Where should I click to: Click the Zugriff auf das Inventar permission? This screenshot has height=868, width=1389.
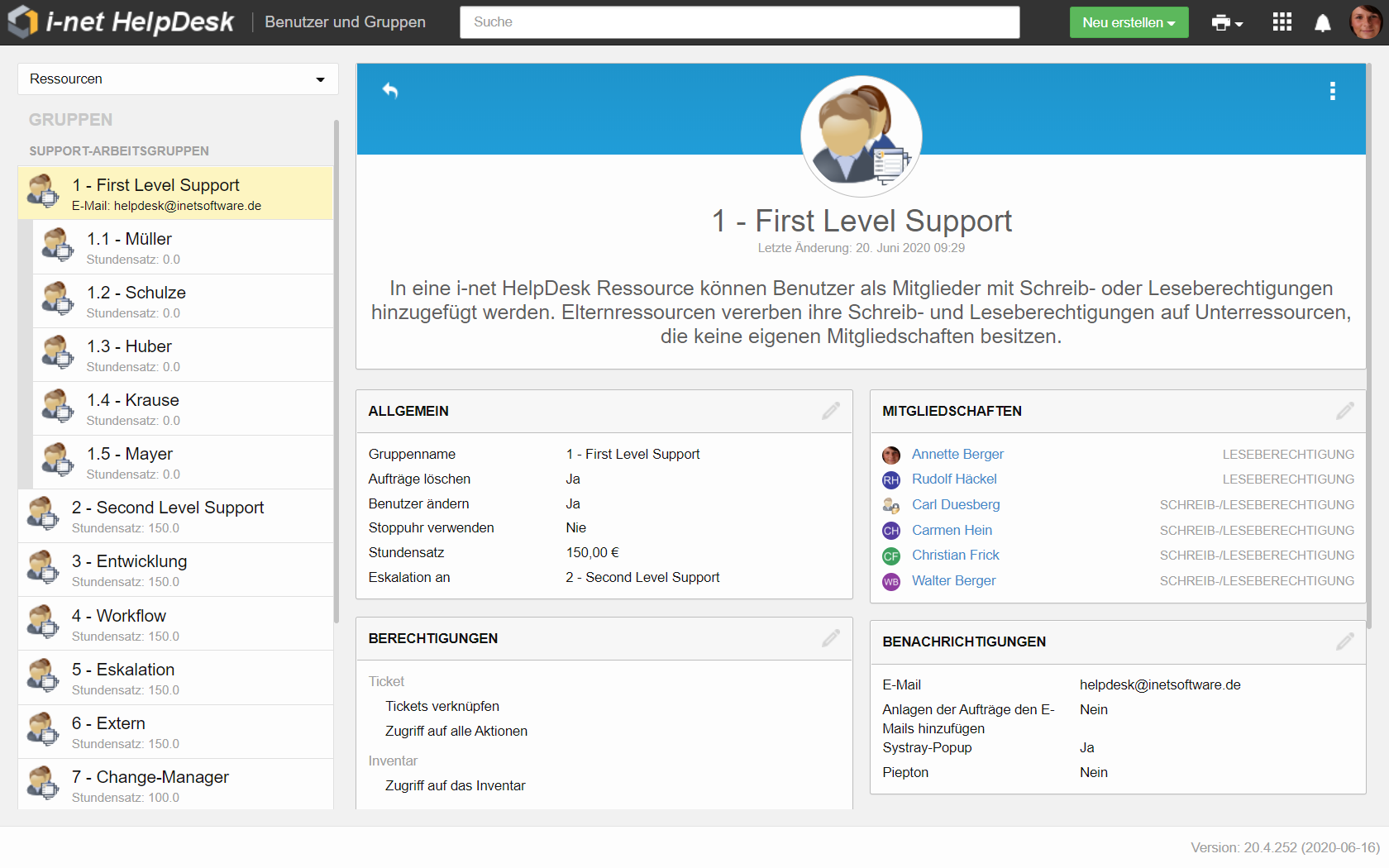tap(456, 785)
